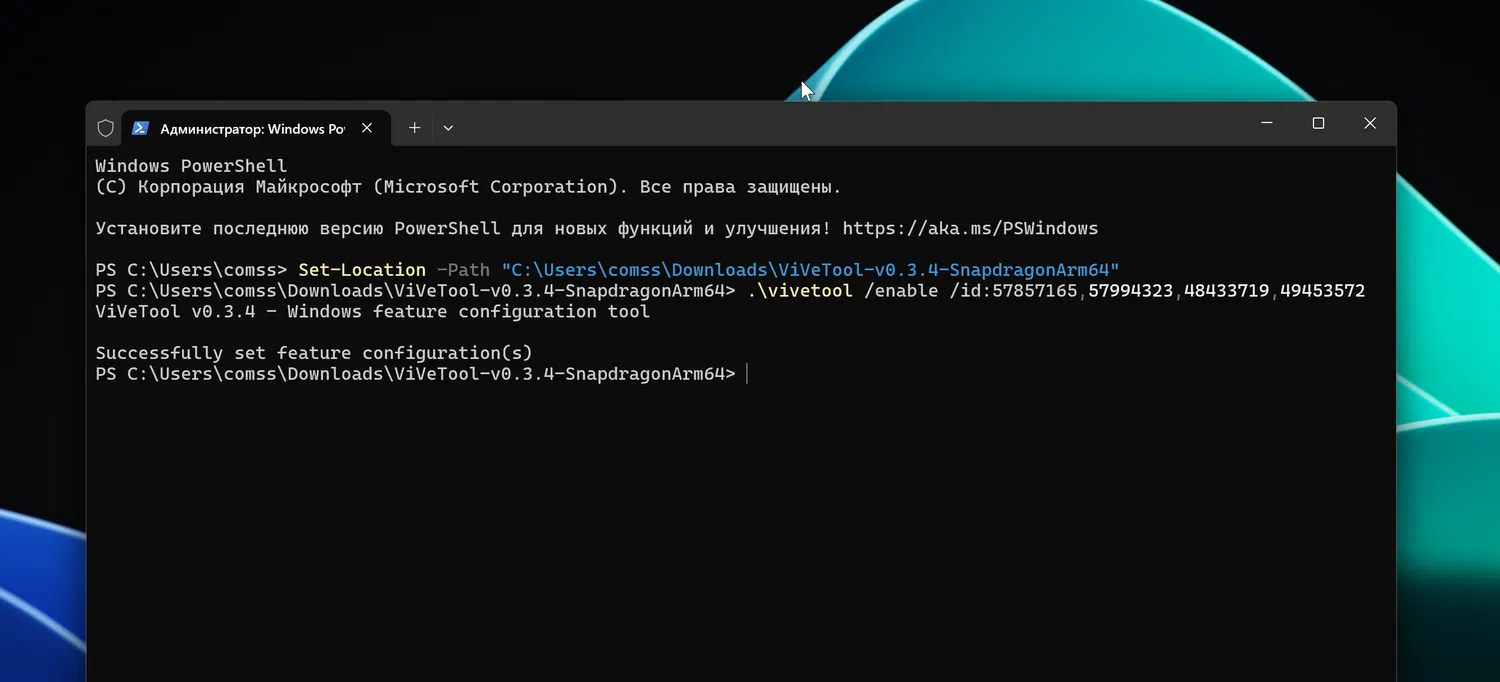Click the "Successfully set feature configuration(s)" line
The height and width of the screenshot is (682, 1500).
click(x=314, y=353)
